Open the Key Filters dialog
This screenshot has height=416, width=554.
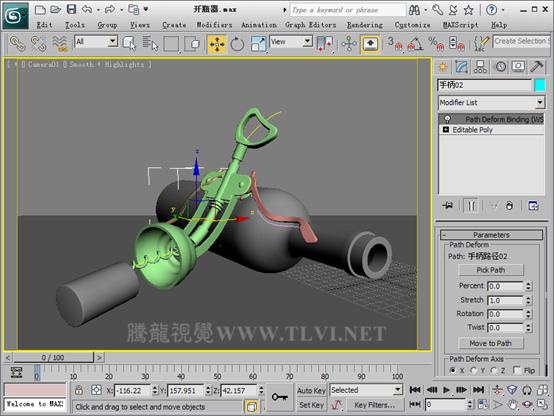(375, 405)
